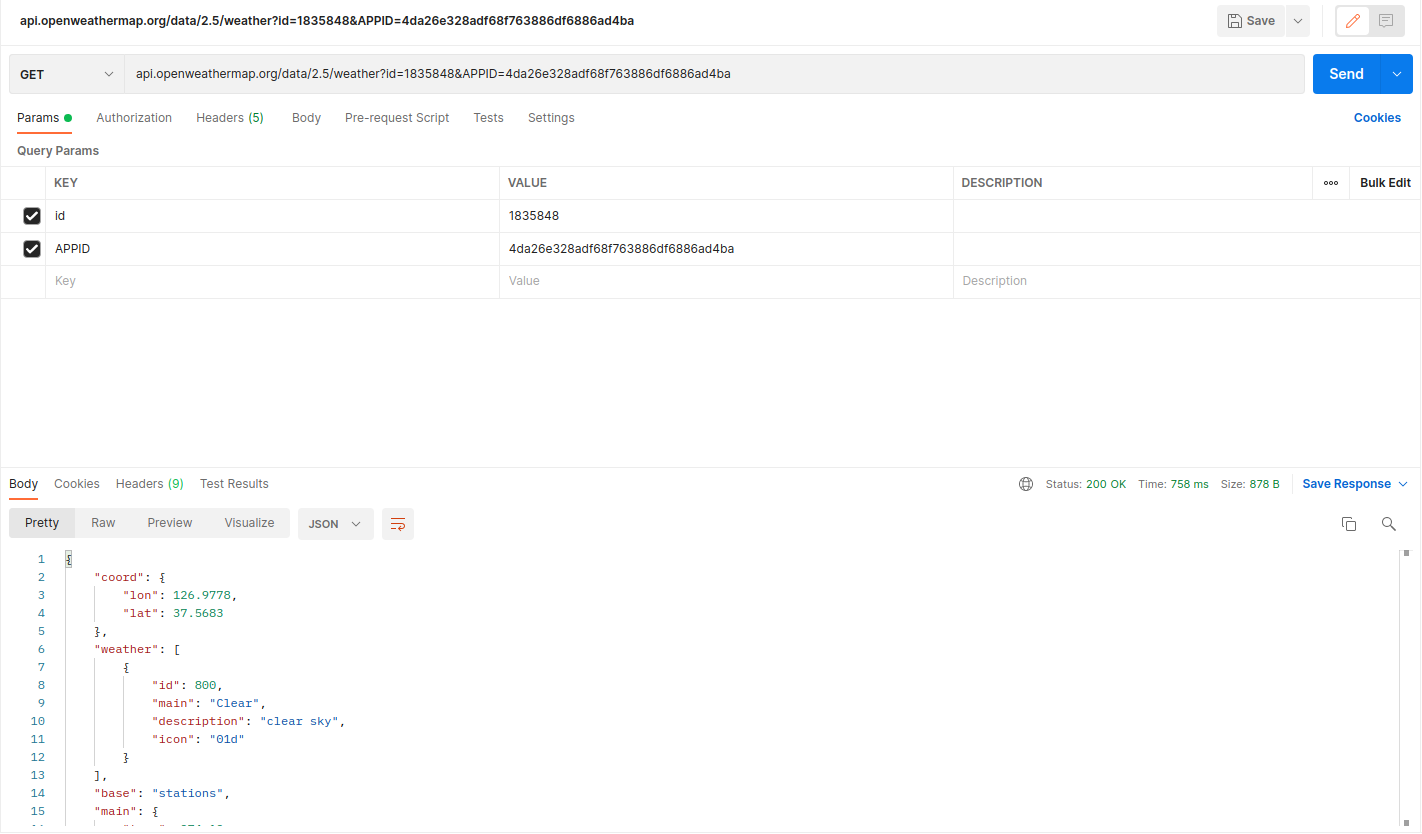Click the response body vertical scrollbar

1406,688
